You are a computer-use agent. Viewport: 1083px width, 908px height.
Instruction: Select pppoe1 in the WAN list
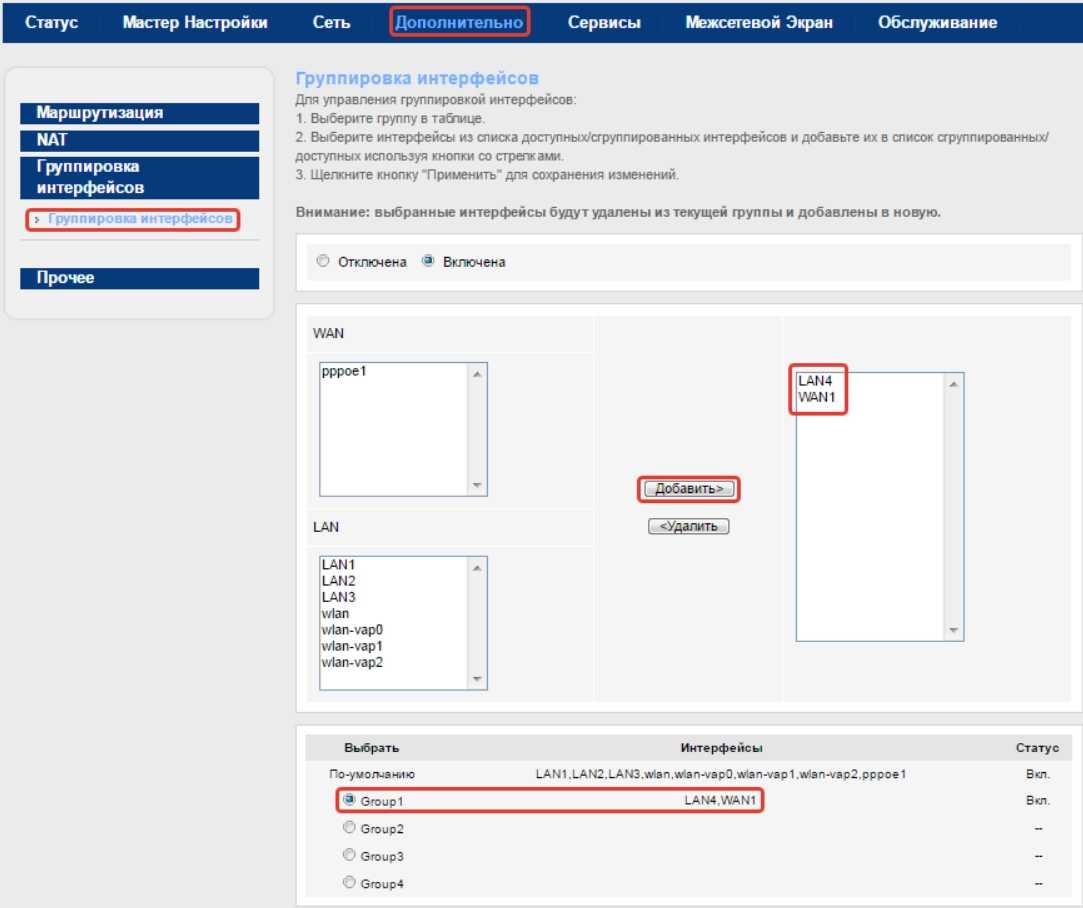[345, 371]
